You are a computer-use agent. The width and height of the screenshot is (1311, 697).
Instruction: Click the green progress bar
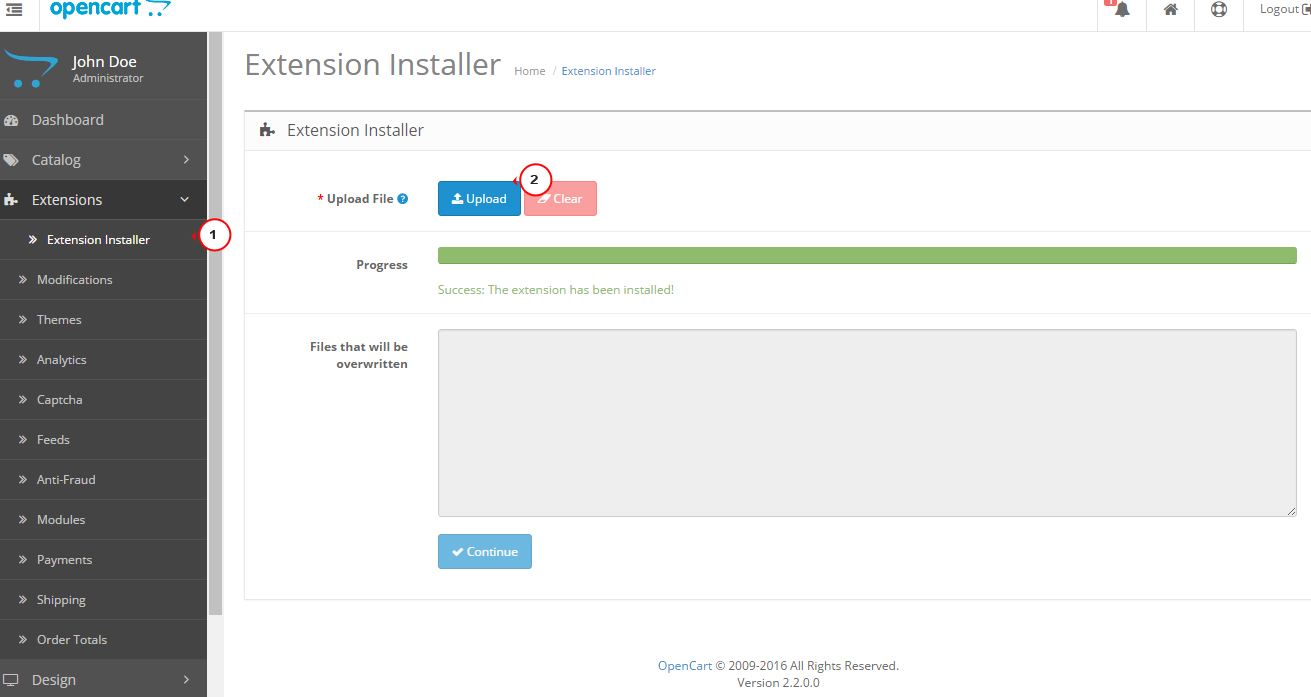point(866,256)
